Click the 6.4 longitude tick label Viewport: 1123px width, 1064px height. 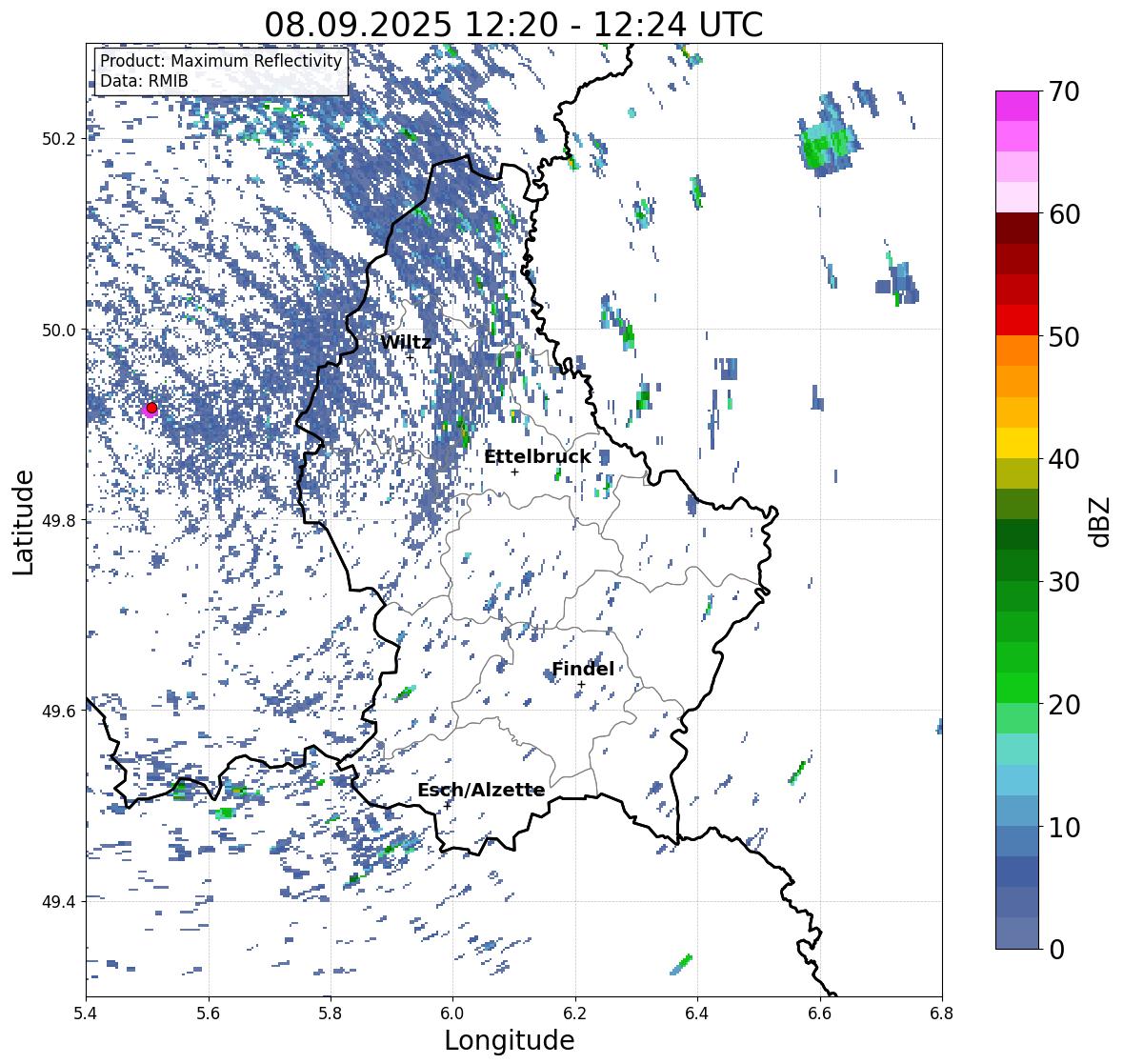coord(697,1014)
